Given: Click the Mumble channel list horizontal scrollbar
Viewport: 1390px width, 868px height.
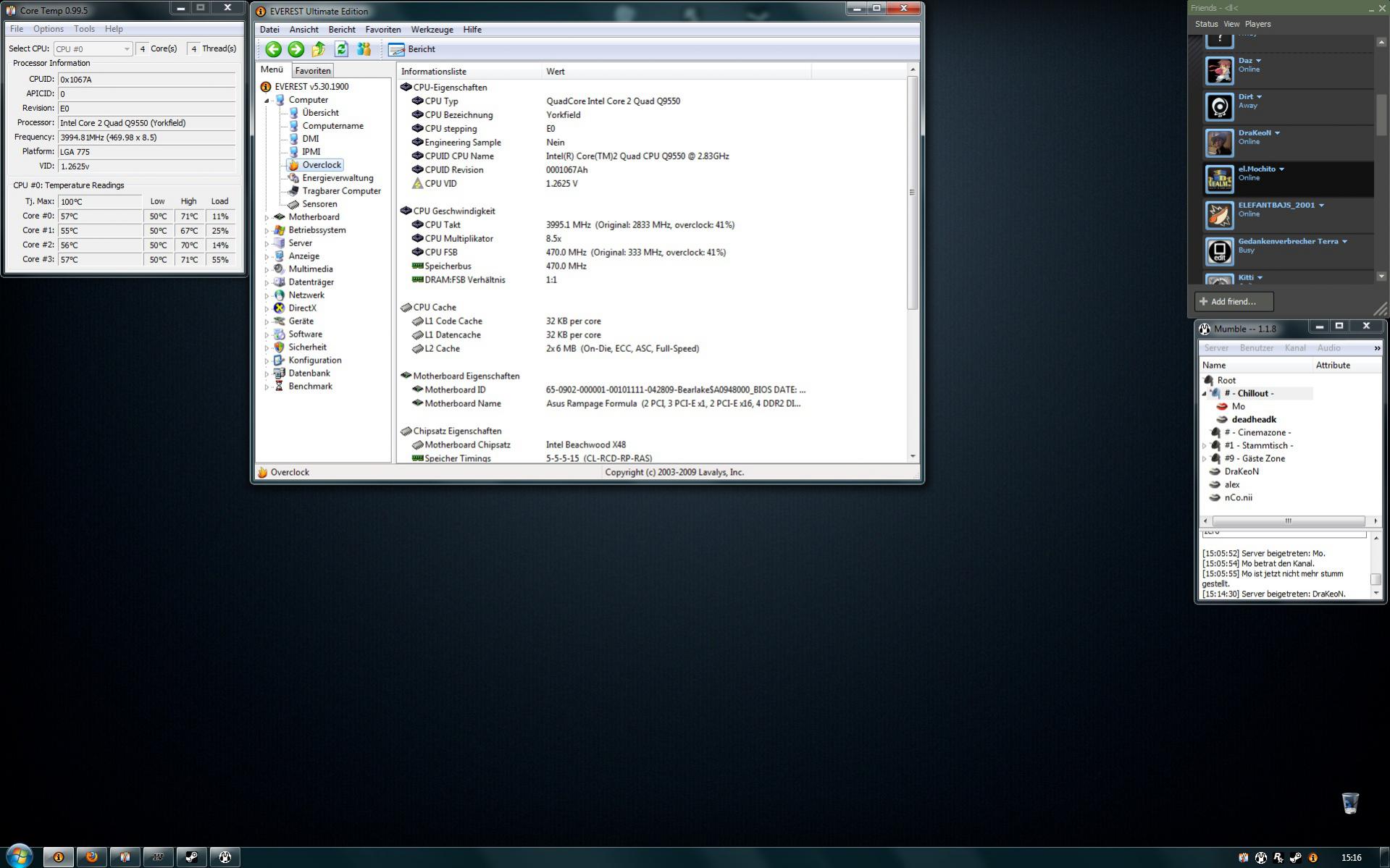Looking at the screenshot, I should click(1288, 521).
